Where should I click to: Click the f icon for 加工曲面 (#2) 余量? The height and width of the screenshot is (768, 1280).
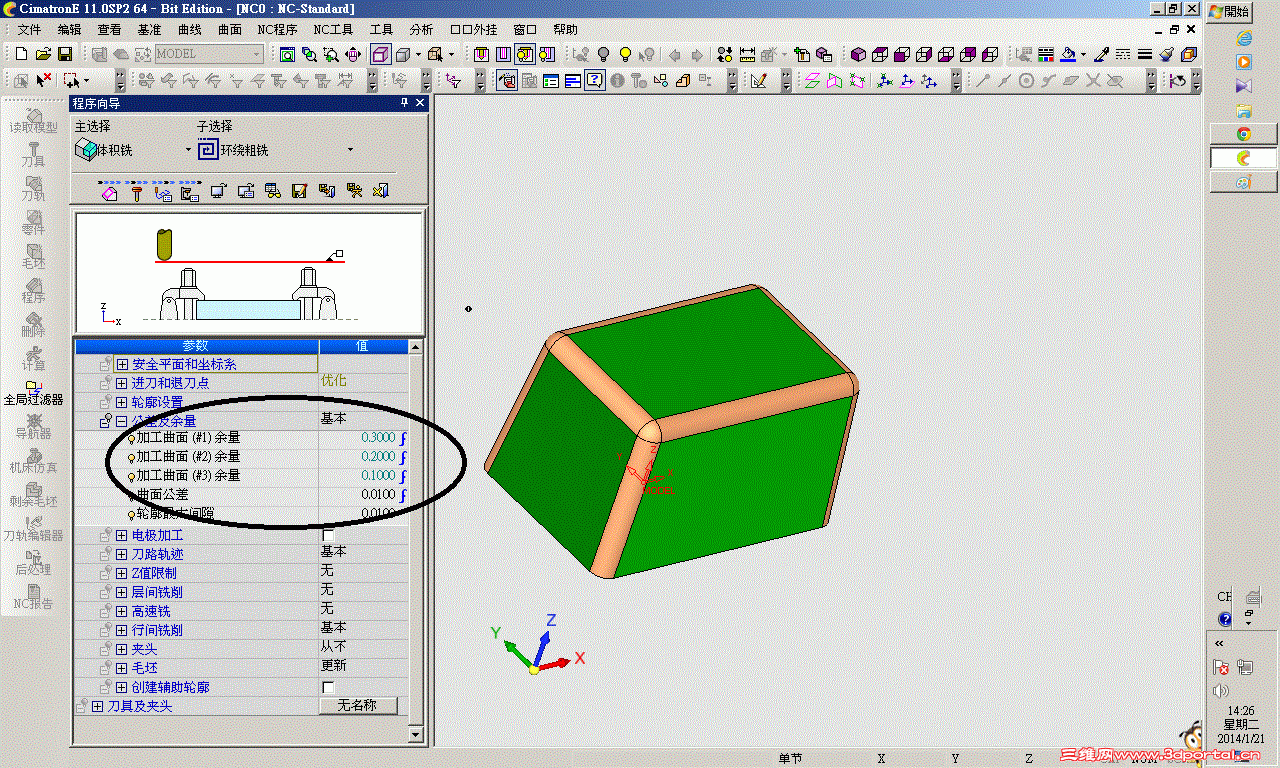403,457
